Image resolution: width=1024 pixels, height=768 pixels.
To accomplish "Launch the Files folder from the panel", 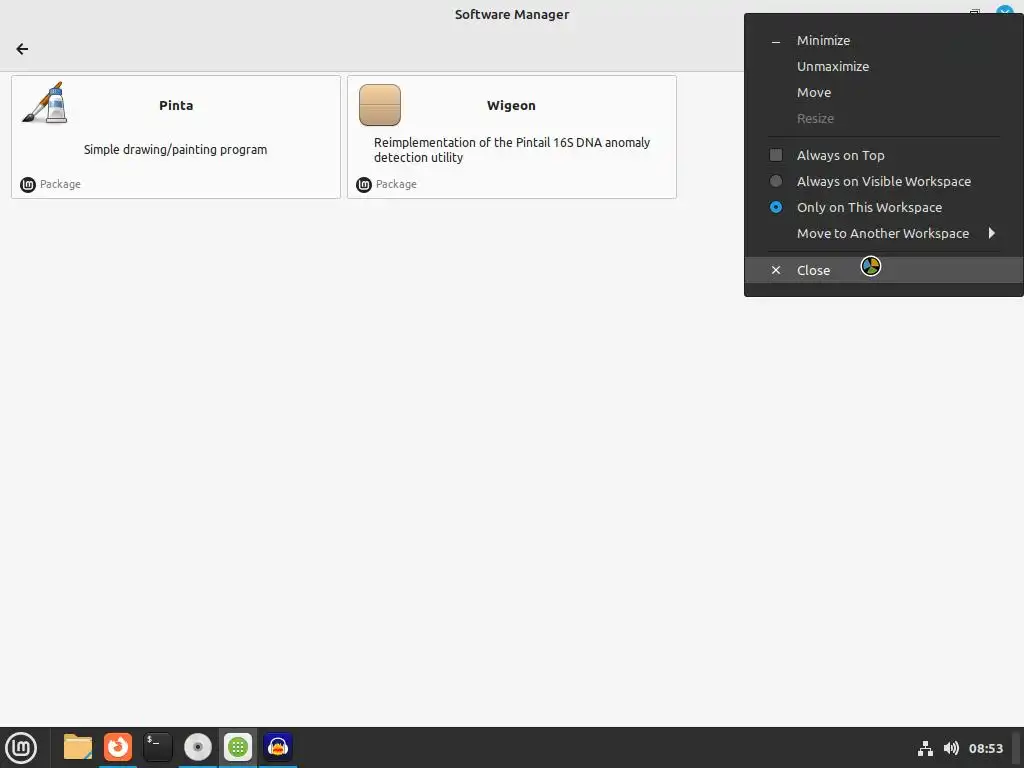I will coord(78,747).
